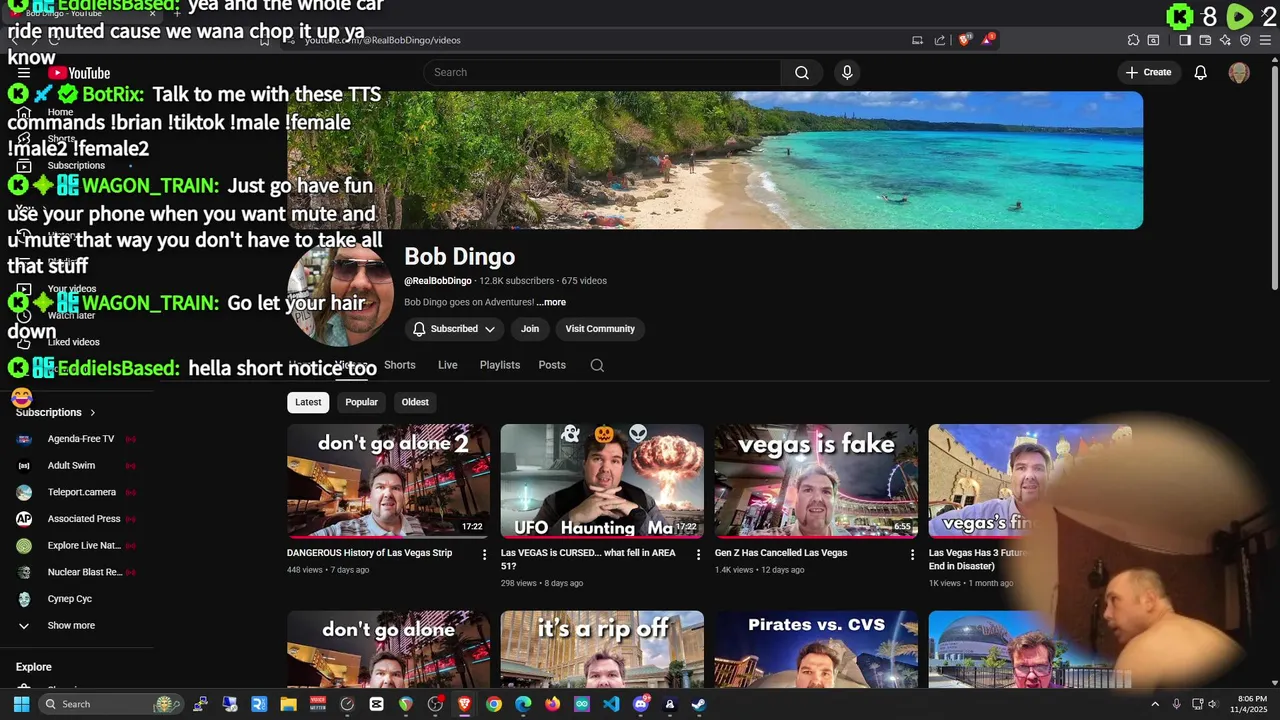Play the 'Pirates vs. CVS' thumbnail

[816, 649]
